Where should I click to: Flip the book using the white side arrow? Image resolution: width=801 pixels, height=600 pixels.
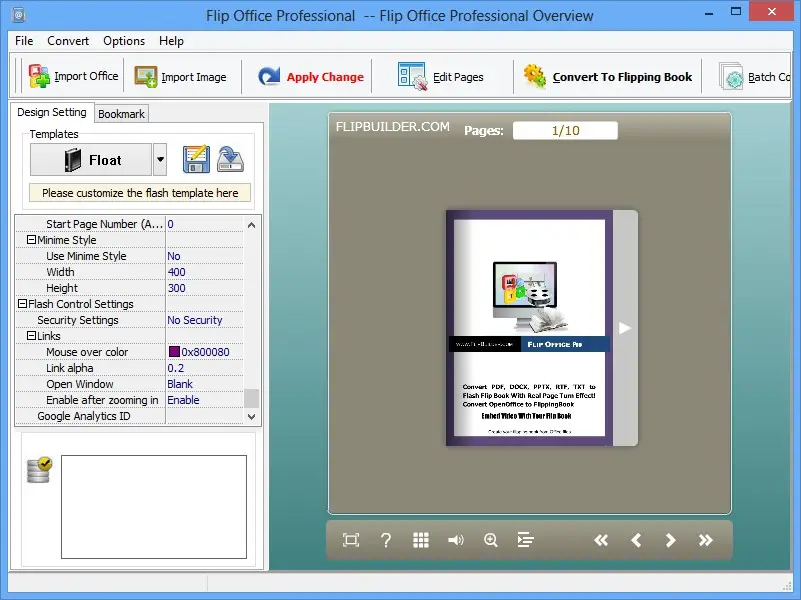(x=625, y=328)
